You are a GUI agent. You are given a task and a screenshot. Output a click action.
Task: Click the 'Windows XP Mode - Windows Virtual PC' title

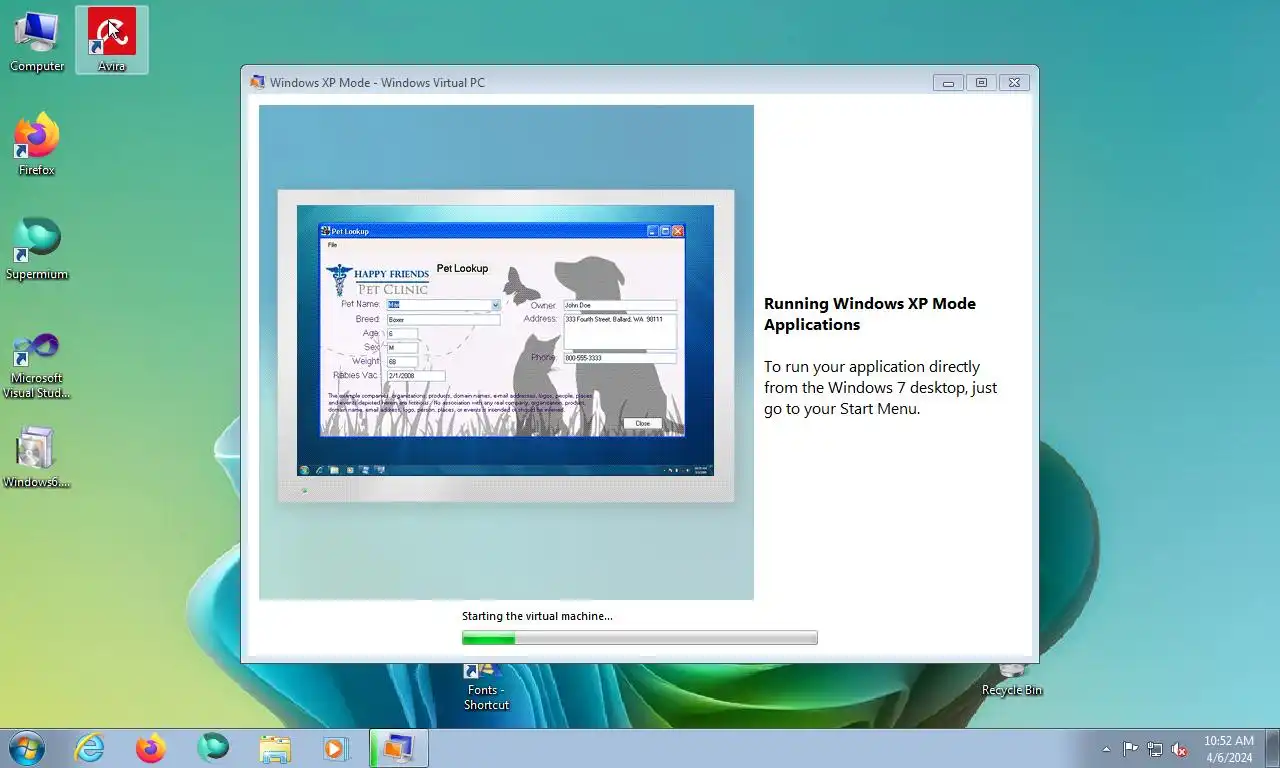pyautogui.click(x=377, y=82)
